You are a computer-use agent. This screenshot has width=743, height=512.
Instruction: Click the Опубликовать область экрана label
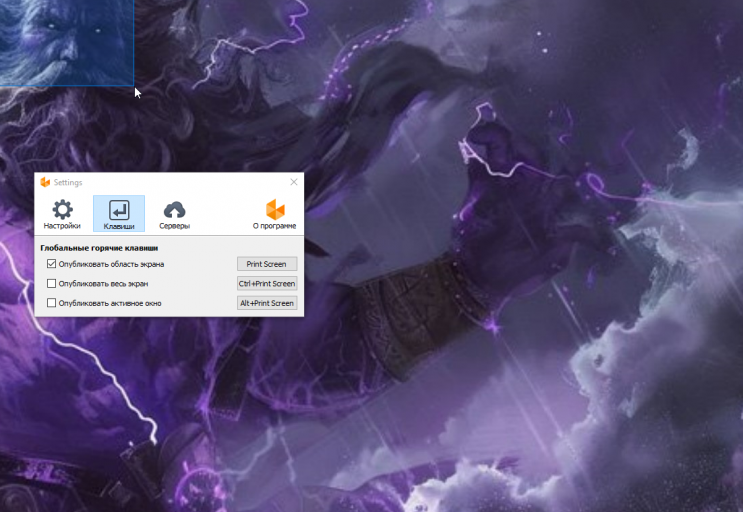[x=111, y=264]
